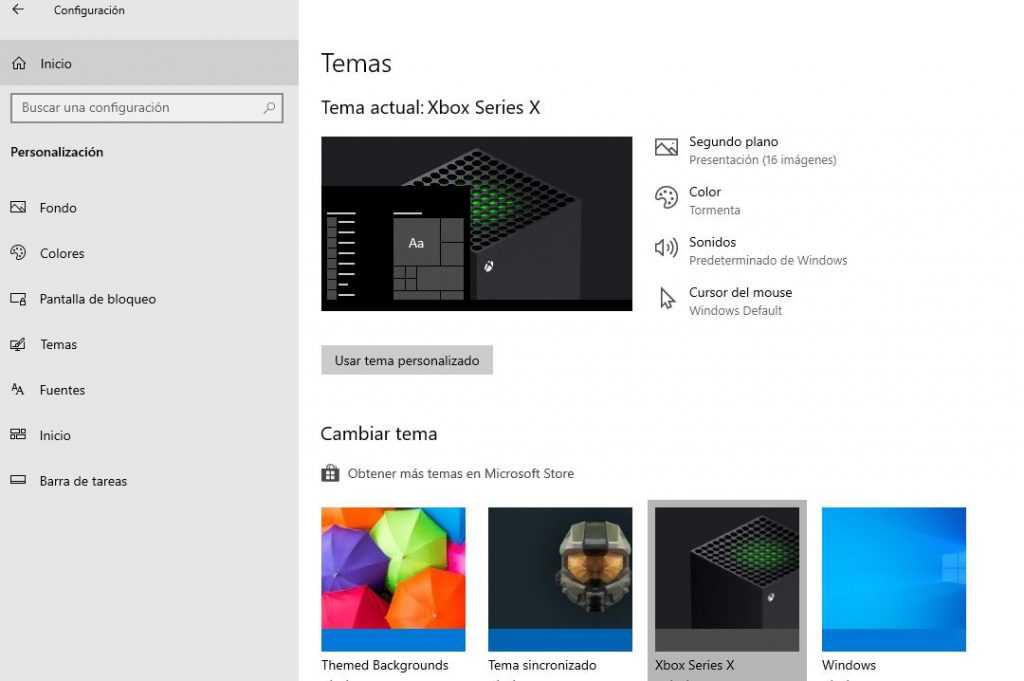
Task: Click the Pantalla de bloqueo icon
Action: click(x=17, y=299)
